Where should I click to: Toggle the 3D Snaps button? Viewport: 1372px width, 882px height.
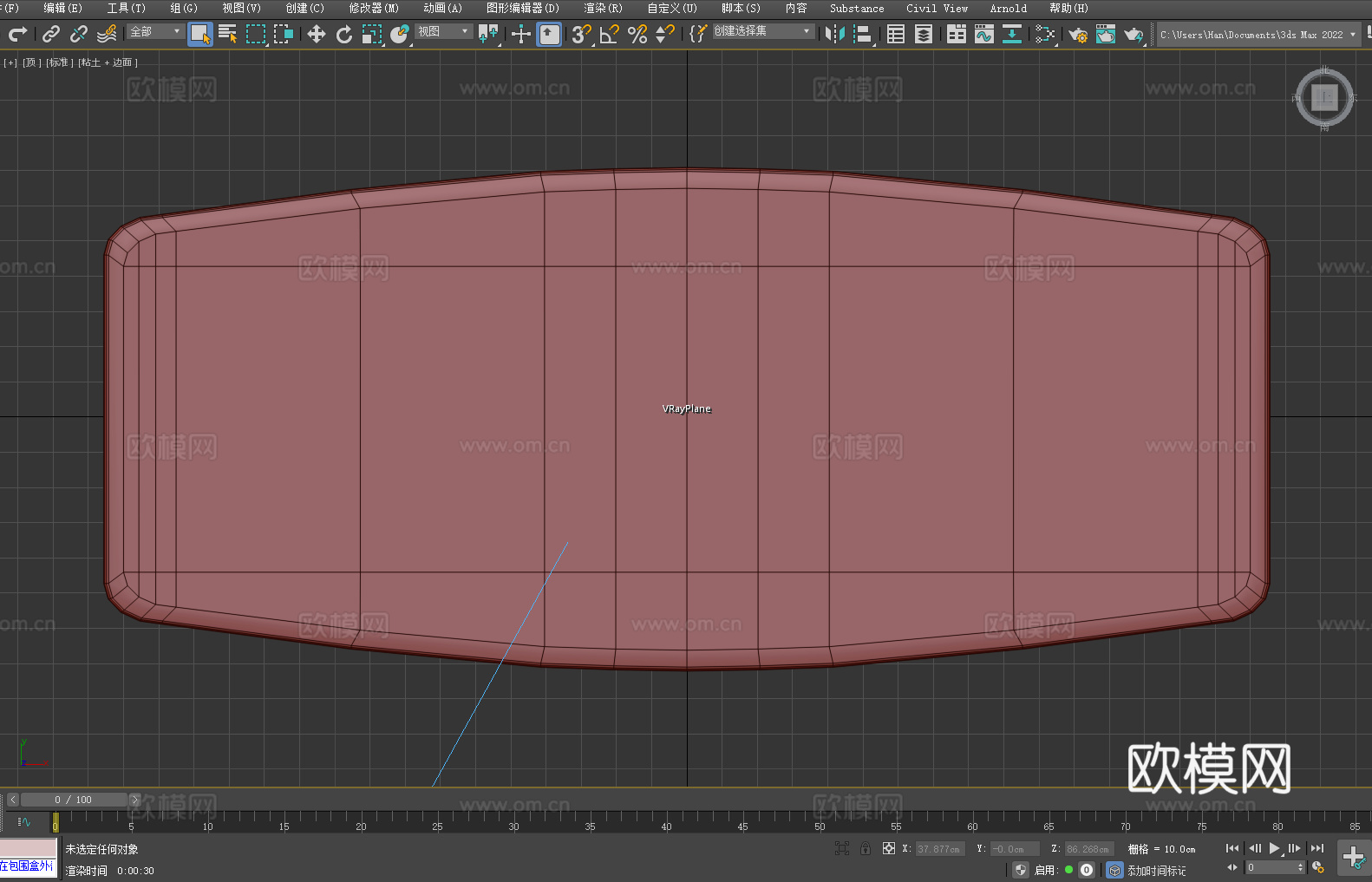[582, 34]
